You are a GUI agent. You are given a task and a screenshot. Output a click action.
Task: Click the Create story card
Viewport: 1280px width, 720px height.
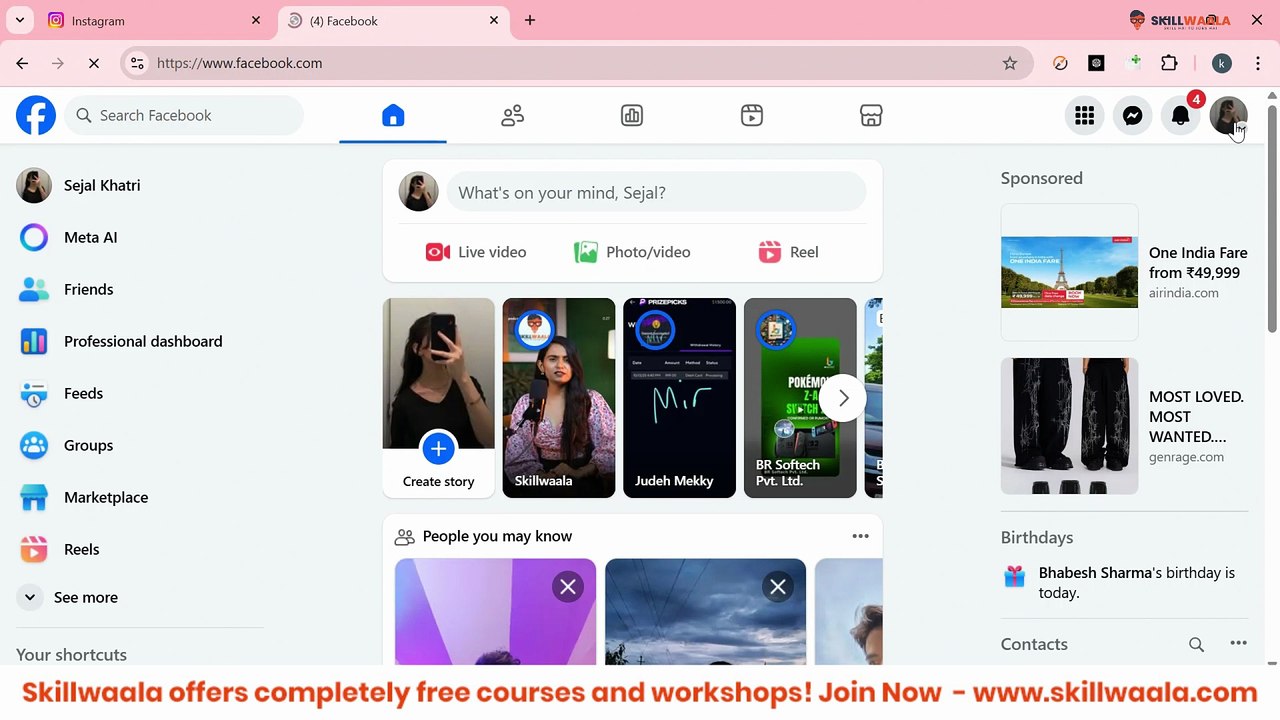438,398
